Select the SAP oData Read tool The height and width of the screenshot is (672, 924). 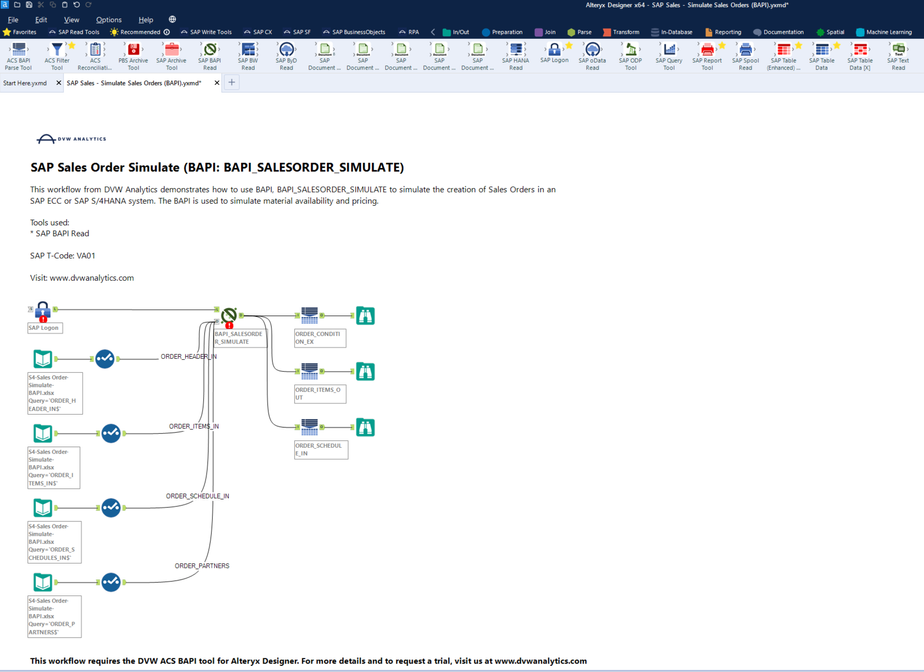[592, 57]
